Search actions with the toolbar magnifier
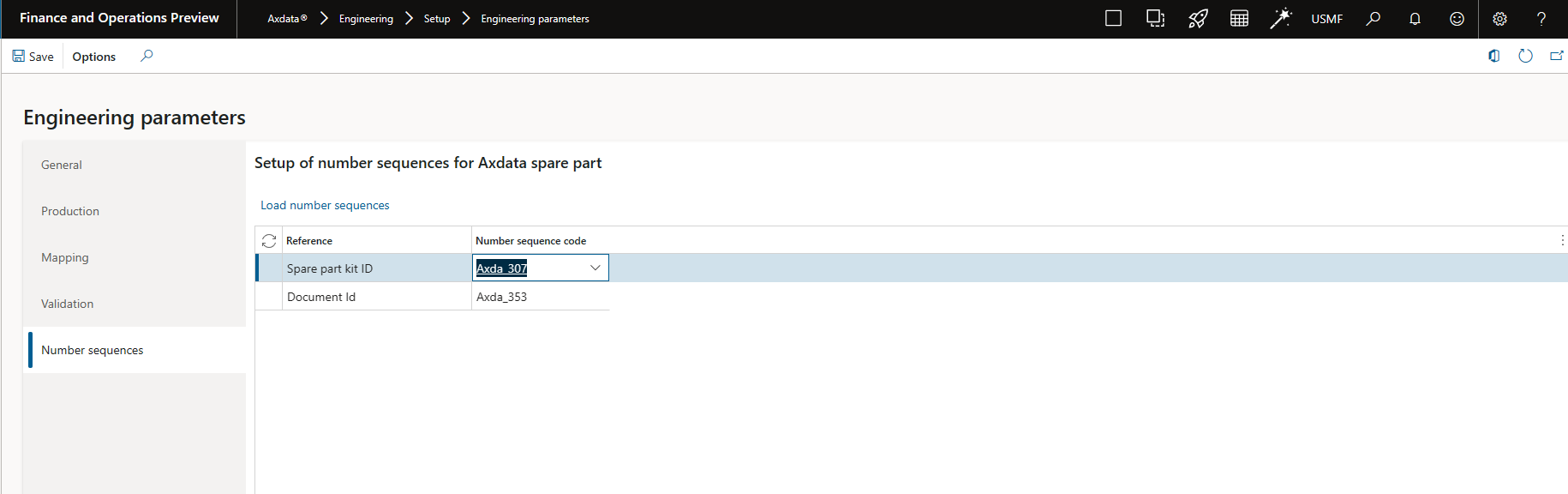Viewport: 1568px width, 494px height. point(147,56)
